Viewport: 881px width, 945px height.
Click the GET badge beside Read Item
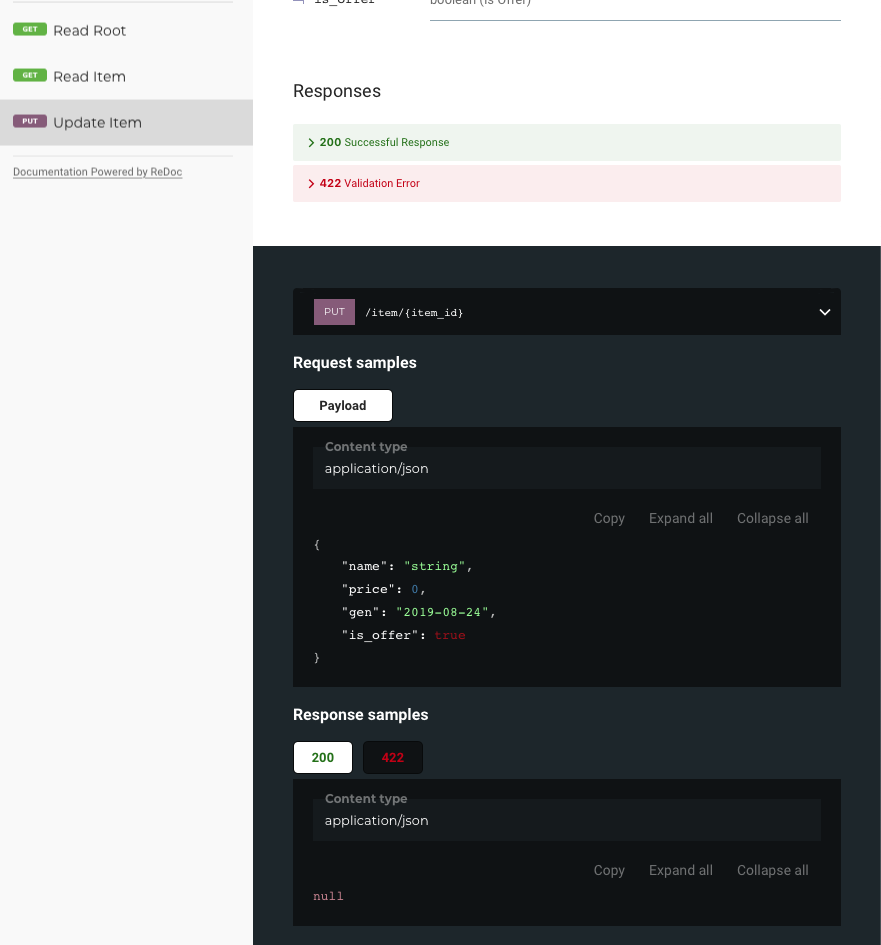[30, 75]
